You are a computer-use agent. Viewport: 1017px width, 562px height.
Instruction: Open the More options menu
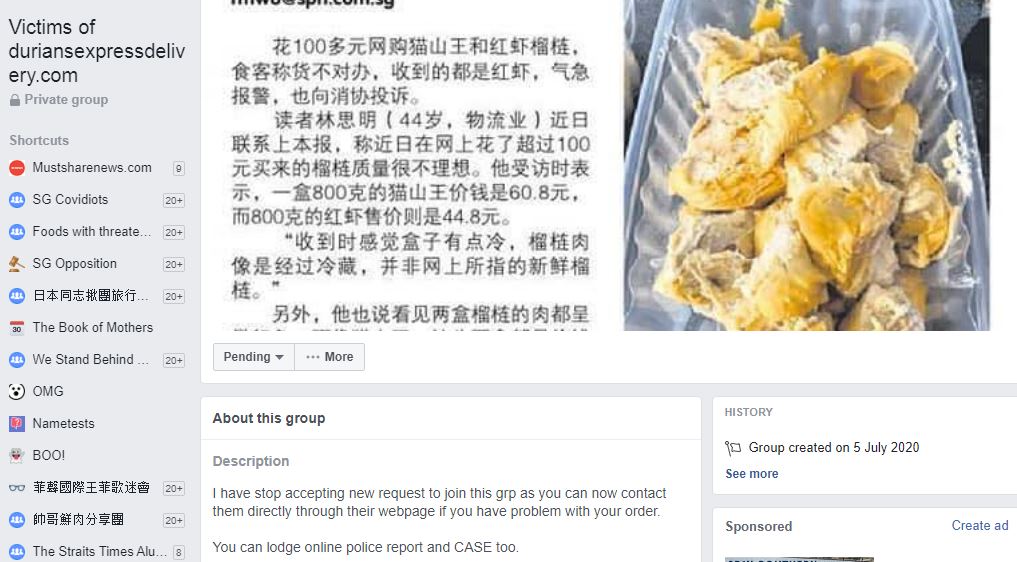[329, 357]
